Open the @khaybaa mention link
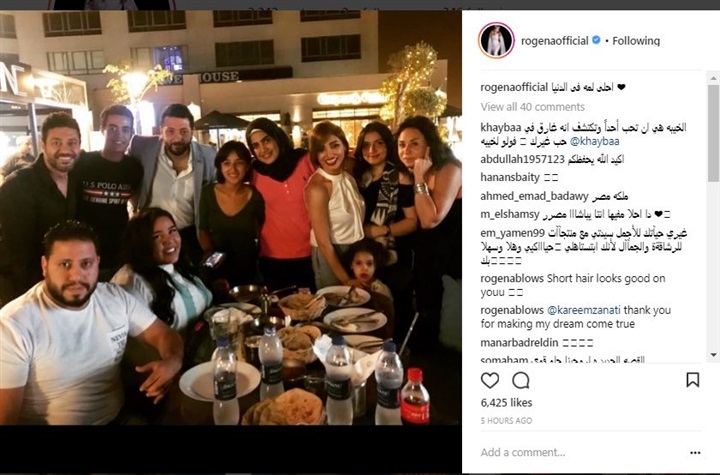This screenshot has height=475, width=720. 594,141
